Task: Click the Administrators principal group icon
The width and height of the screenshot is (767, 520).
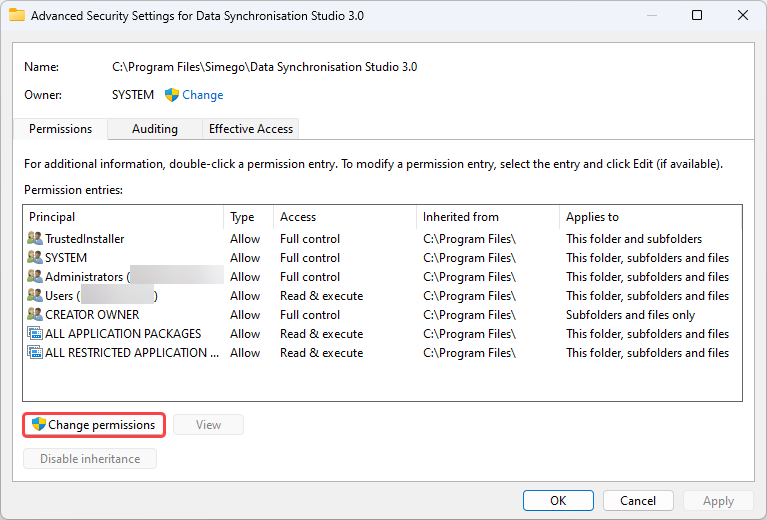Action: pos(35,276)
